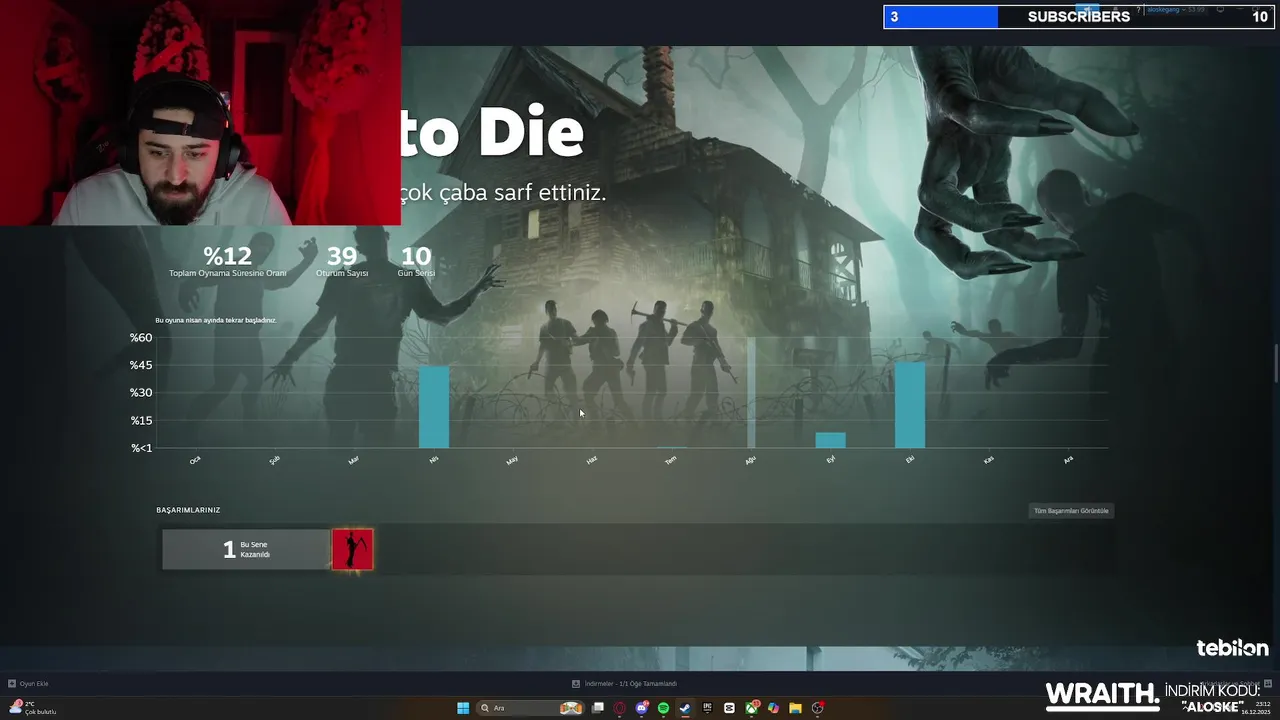
Task: Click the plus icon beside Oyun Ekle
Action: (12, 684)
